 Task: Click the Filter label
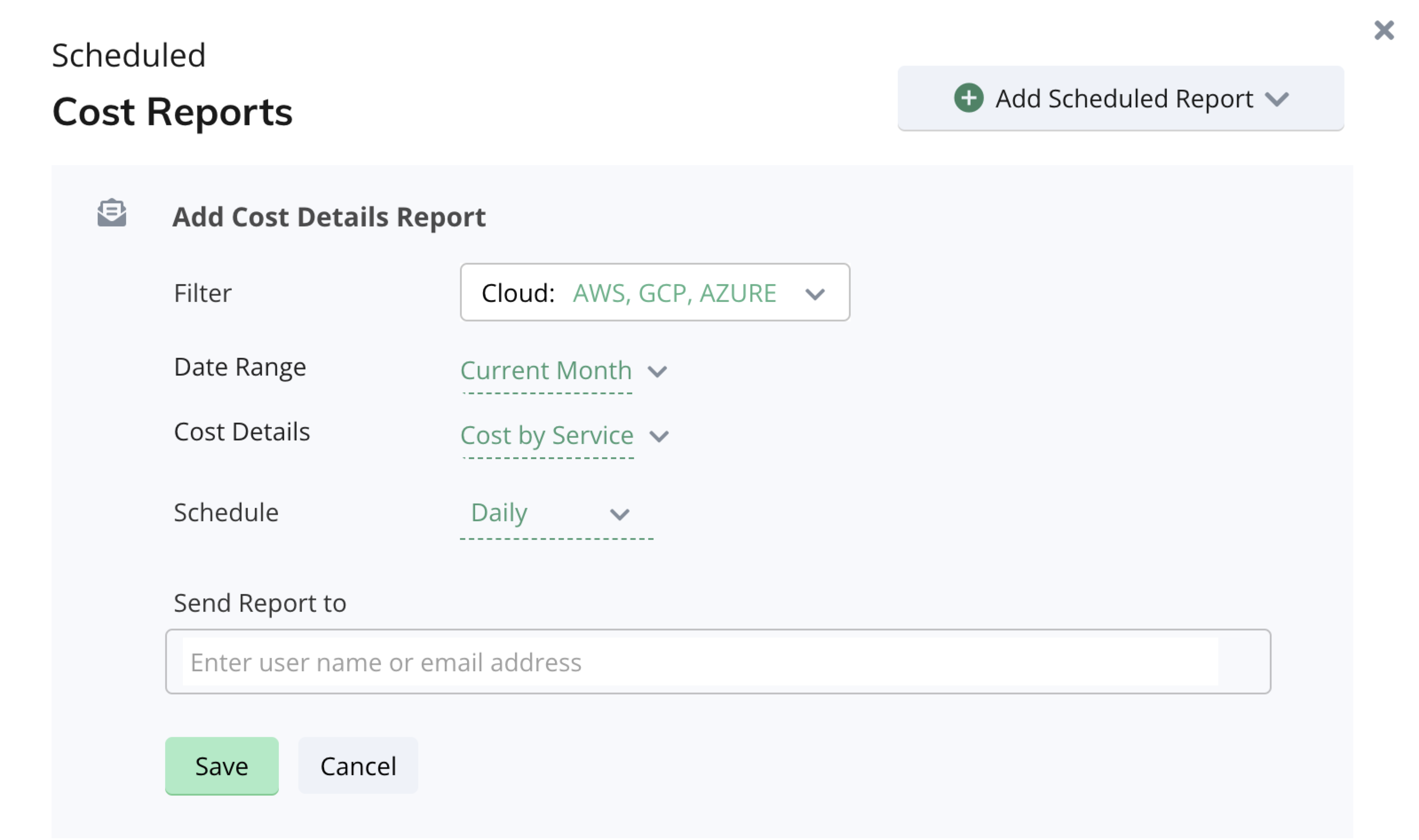click(x=202, y=294)
